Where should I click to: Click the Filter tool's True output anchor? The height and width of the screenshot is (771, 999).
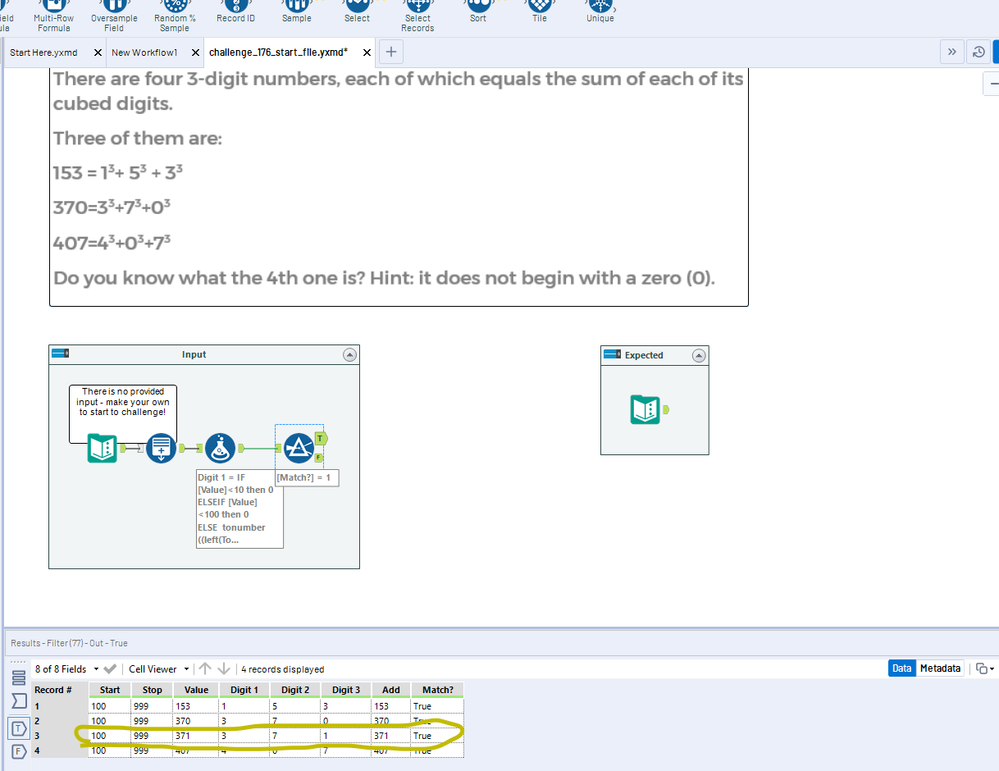320,438
